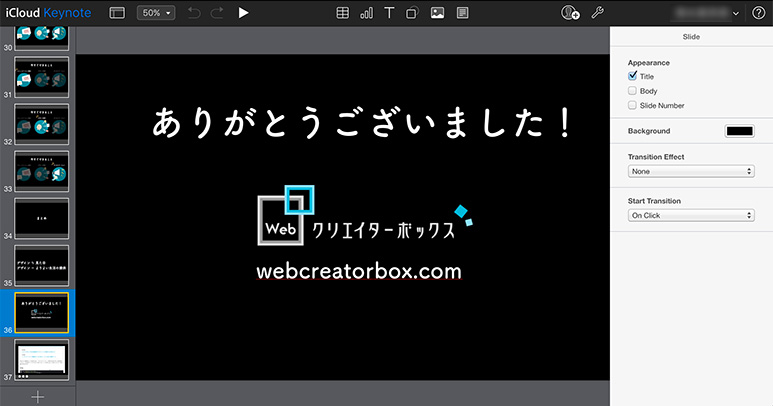
Task: Select slide 32 thumbnail
Action: pyautogui.click(x=41, y=124)
